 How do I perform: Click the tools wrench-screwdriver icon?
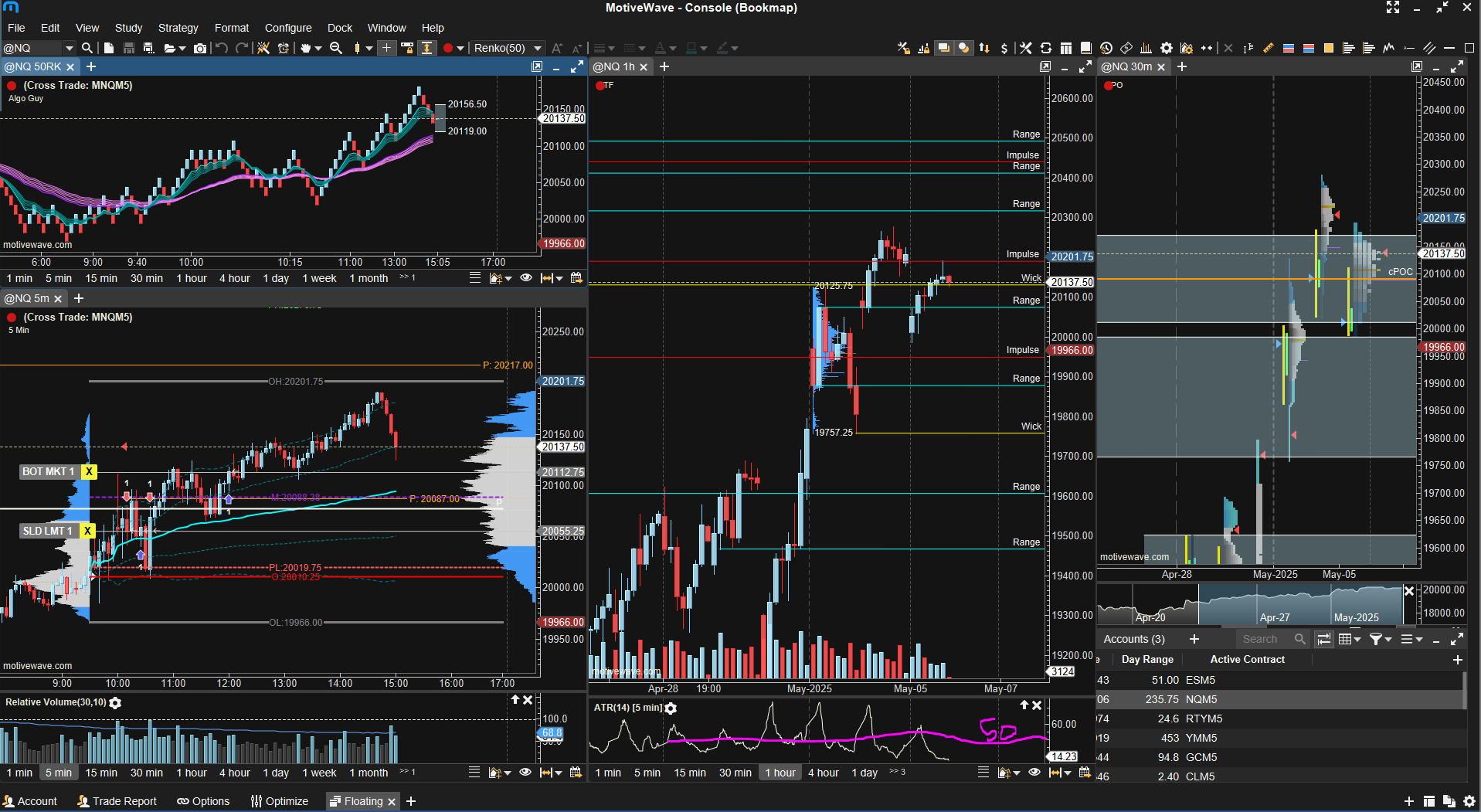(x=1026, y=48)
